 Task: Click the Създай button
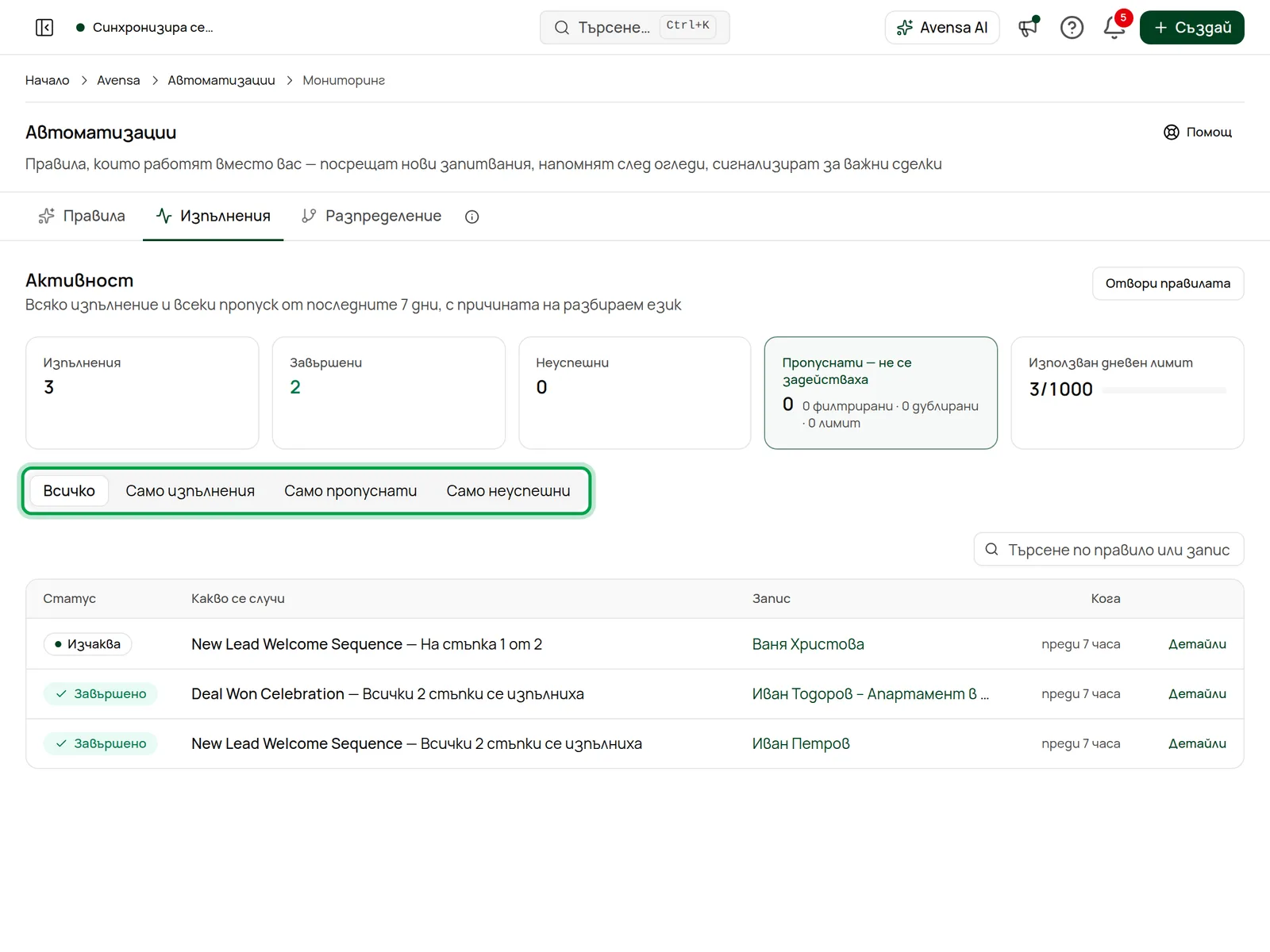coord(1191,28)
